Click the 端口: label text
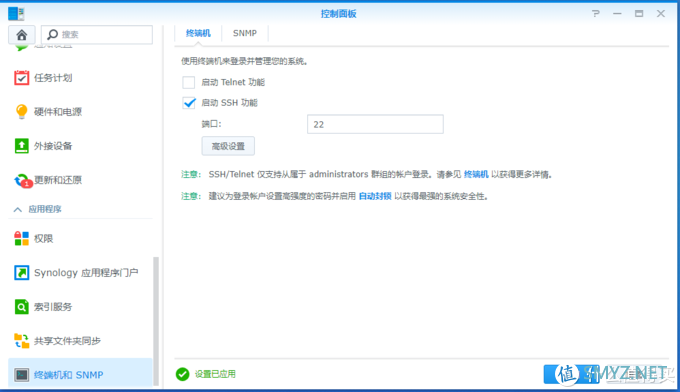Viewport: 680px width, 392px height. tap(211, 124)
